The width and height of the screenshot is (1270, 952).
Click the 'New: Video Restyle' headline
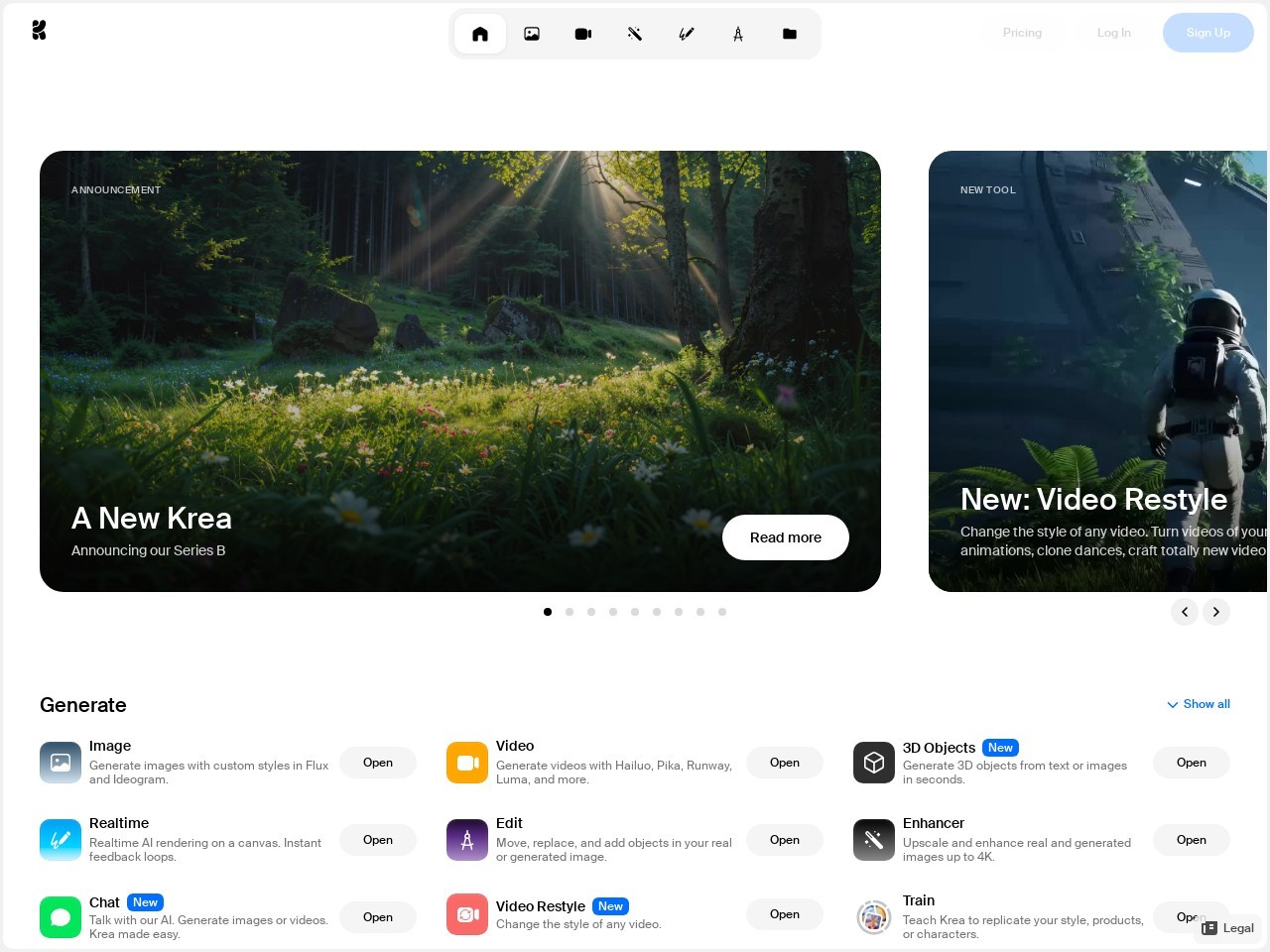1093,499
